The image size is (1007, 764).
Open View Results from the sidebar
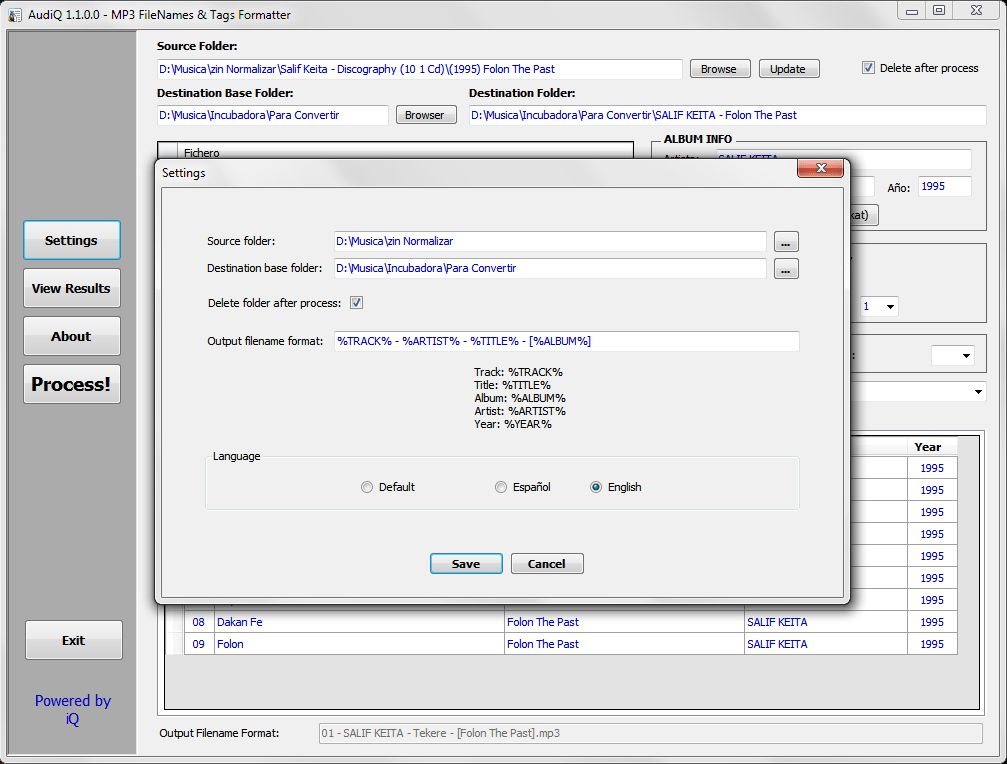tap(72, 288)
